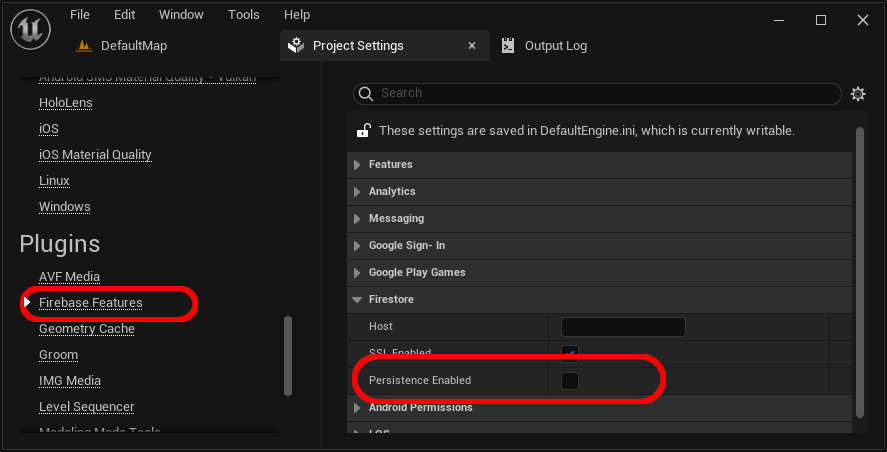This screenshot has width=887, height=452.
Task: Toggle the SSL Enabled checkbox
Action: (570, 354)
